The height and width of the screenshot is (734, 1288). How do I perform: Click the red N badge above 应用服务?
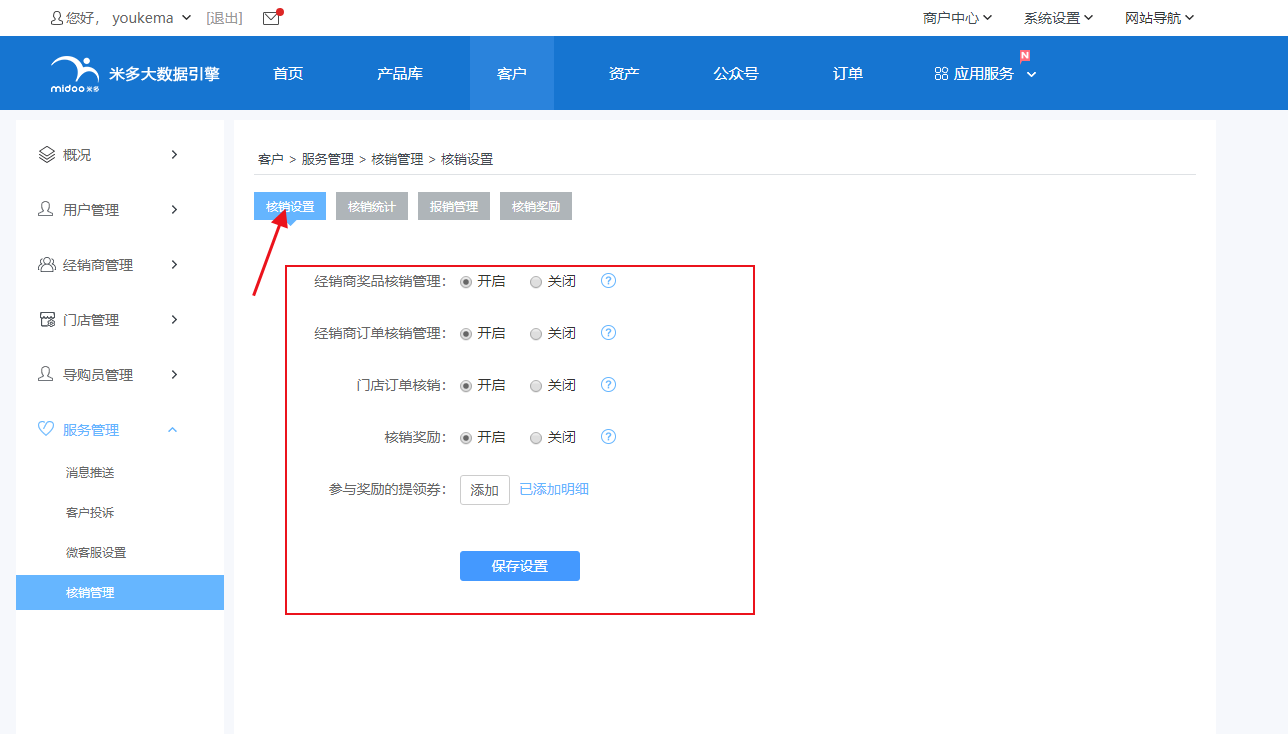click(1025, 55)
